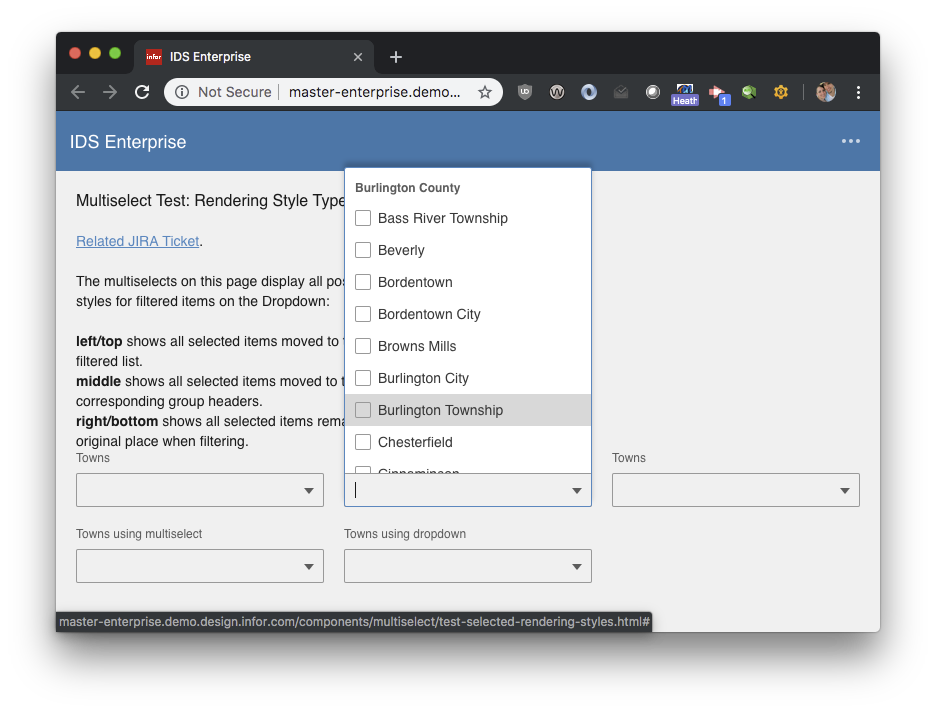This screenshot has width=936, height=712.
Task: Open the orange gear extension icon
Action: (781, 92)
